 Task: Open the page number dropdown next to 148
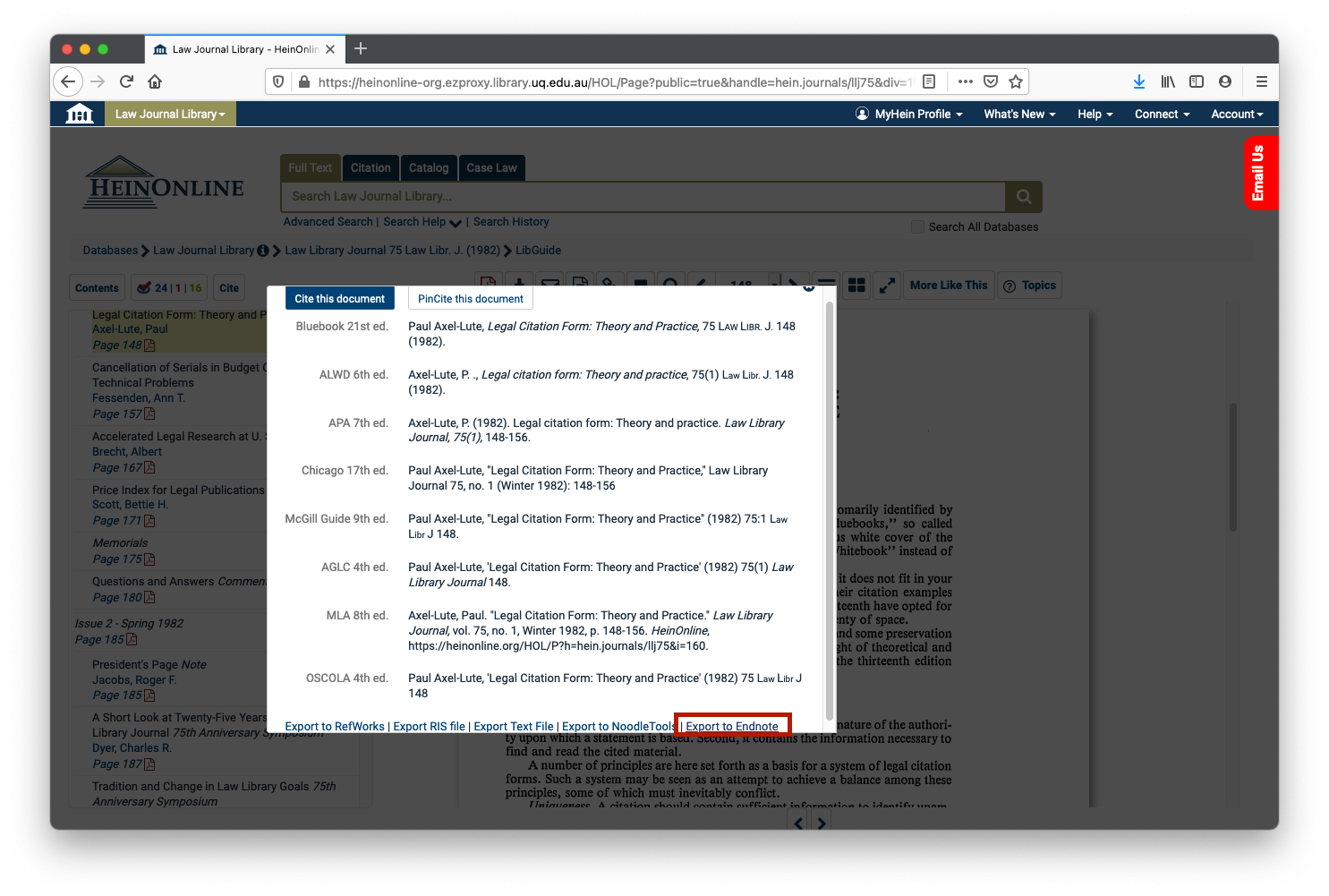click(775, 283)
